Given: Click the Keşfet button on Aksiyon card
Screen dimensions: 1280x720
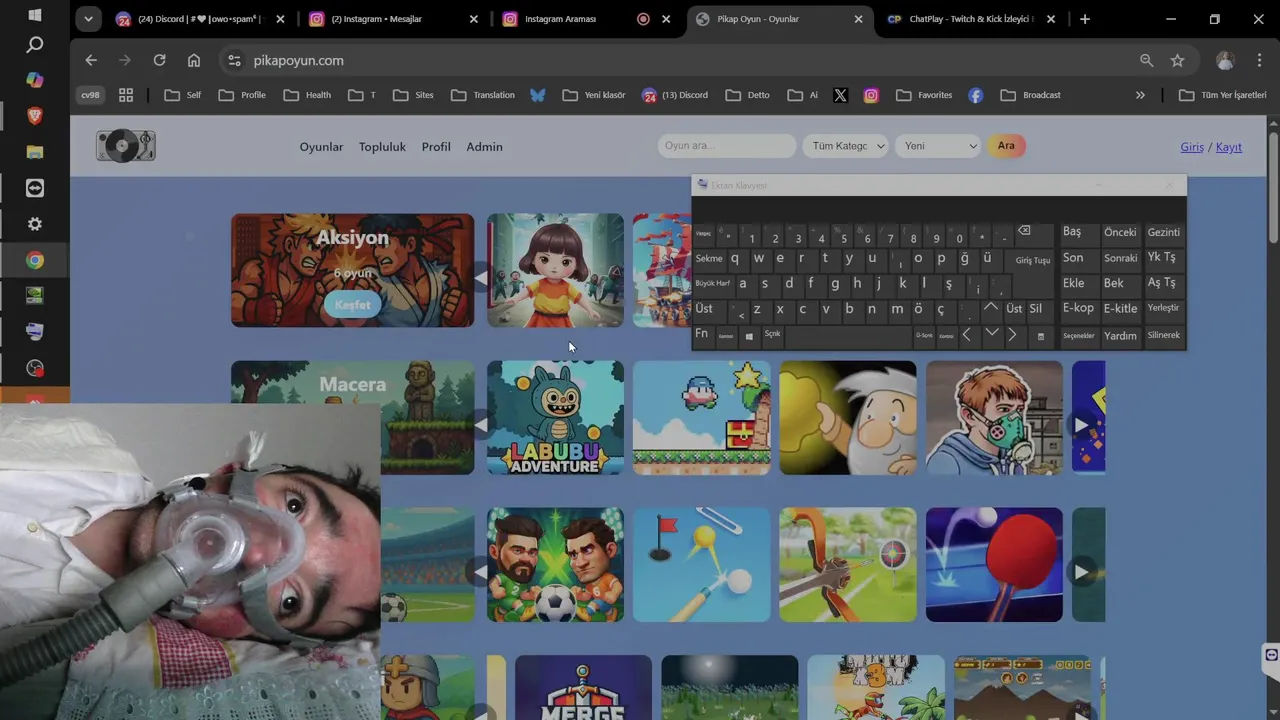Looking at the screenshot, I should click(352, 305).
